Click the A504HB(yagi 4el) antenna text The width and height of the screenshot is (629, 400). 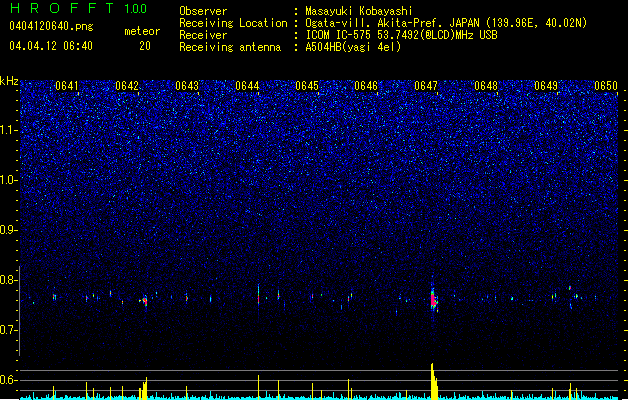(353, 47)
